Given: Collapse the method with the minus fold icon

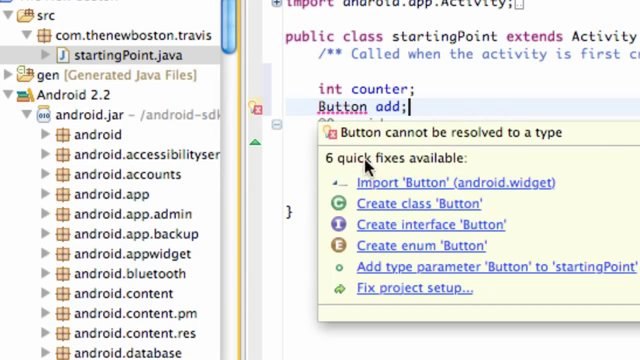Looking at the screenshot, I should 277,124.
